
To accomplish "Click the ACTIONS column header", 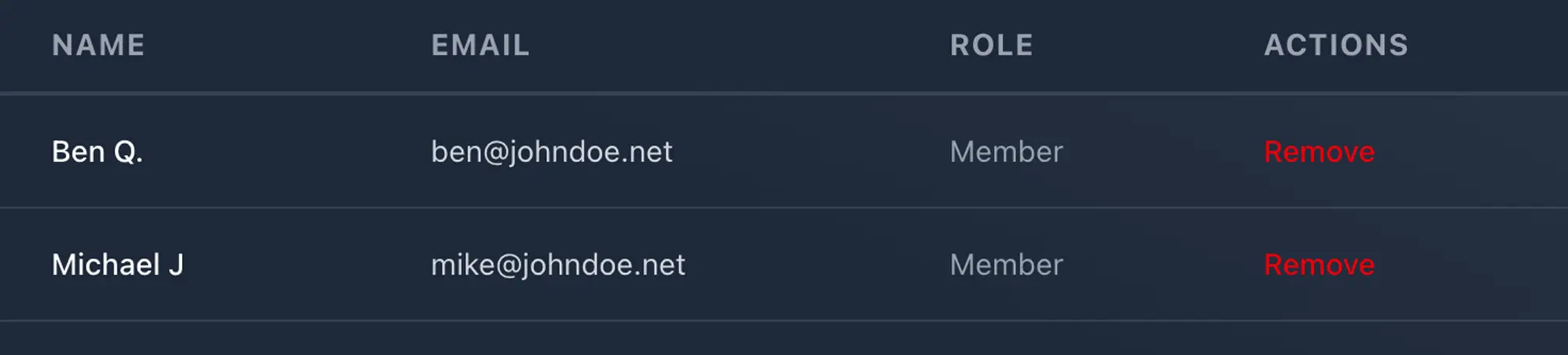I will 1335,45.
